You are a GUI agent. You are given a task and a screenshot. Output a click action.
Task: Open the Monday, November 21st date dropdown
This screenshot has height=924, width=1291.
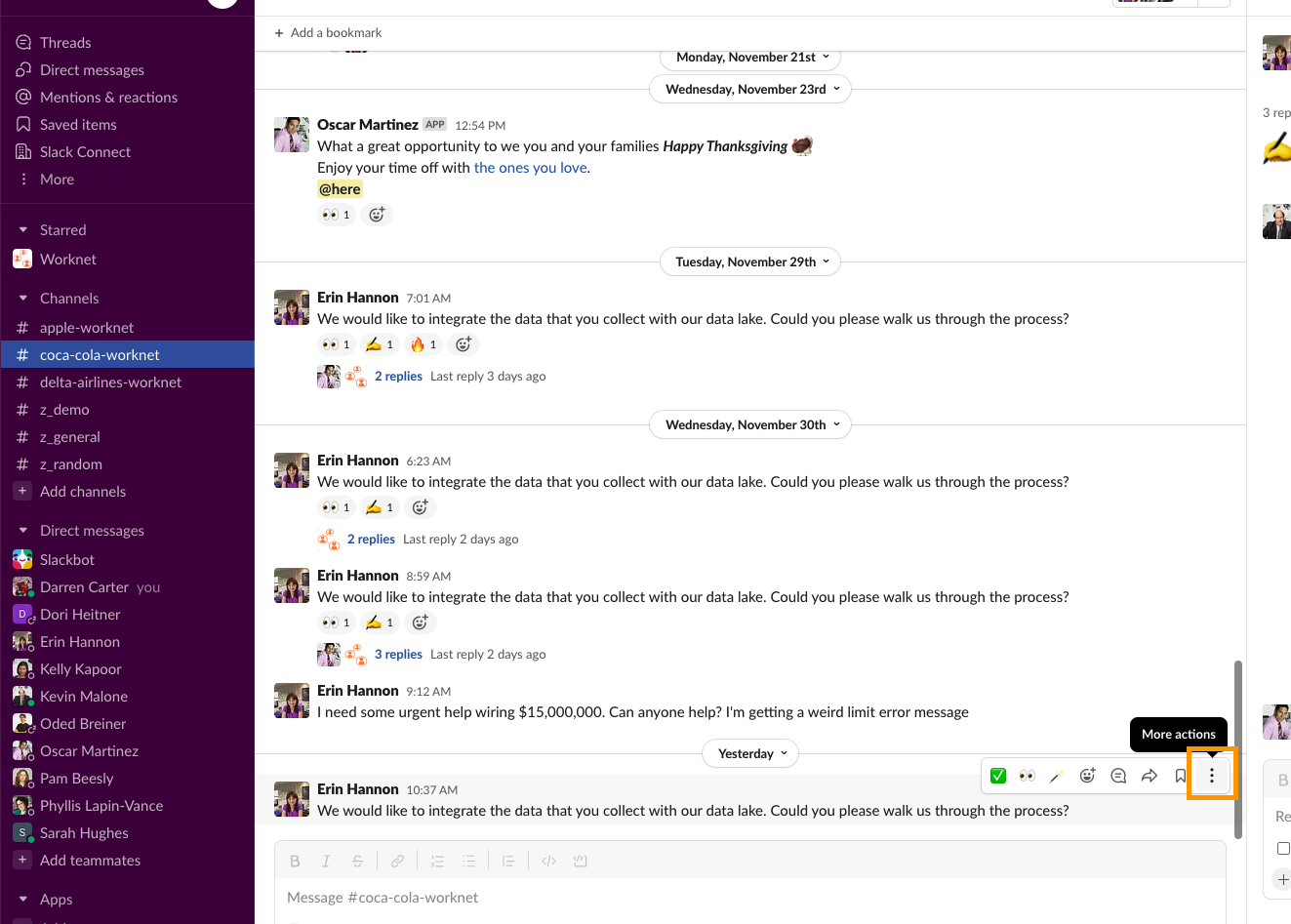click(x=750, y=58)
